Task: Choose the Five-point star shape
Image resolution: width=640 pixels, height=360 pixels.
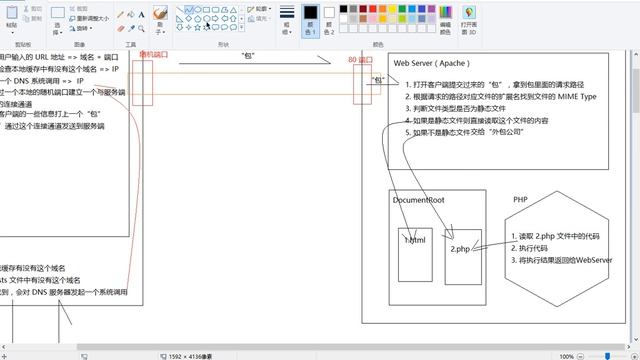Action: point(198,28)
